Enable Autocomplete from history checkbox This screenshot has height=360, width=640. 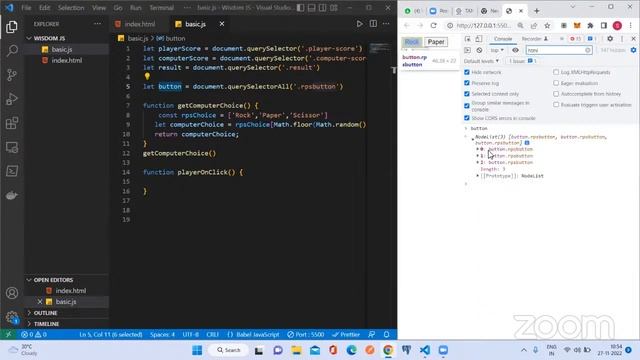click(x=556, y=94)
